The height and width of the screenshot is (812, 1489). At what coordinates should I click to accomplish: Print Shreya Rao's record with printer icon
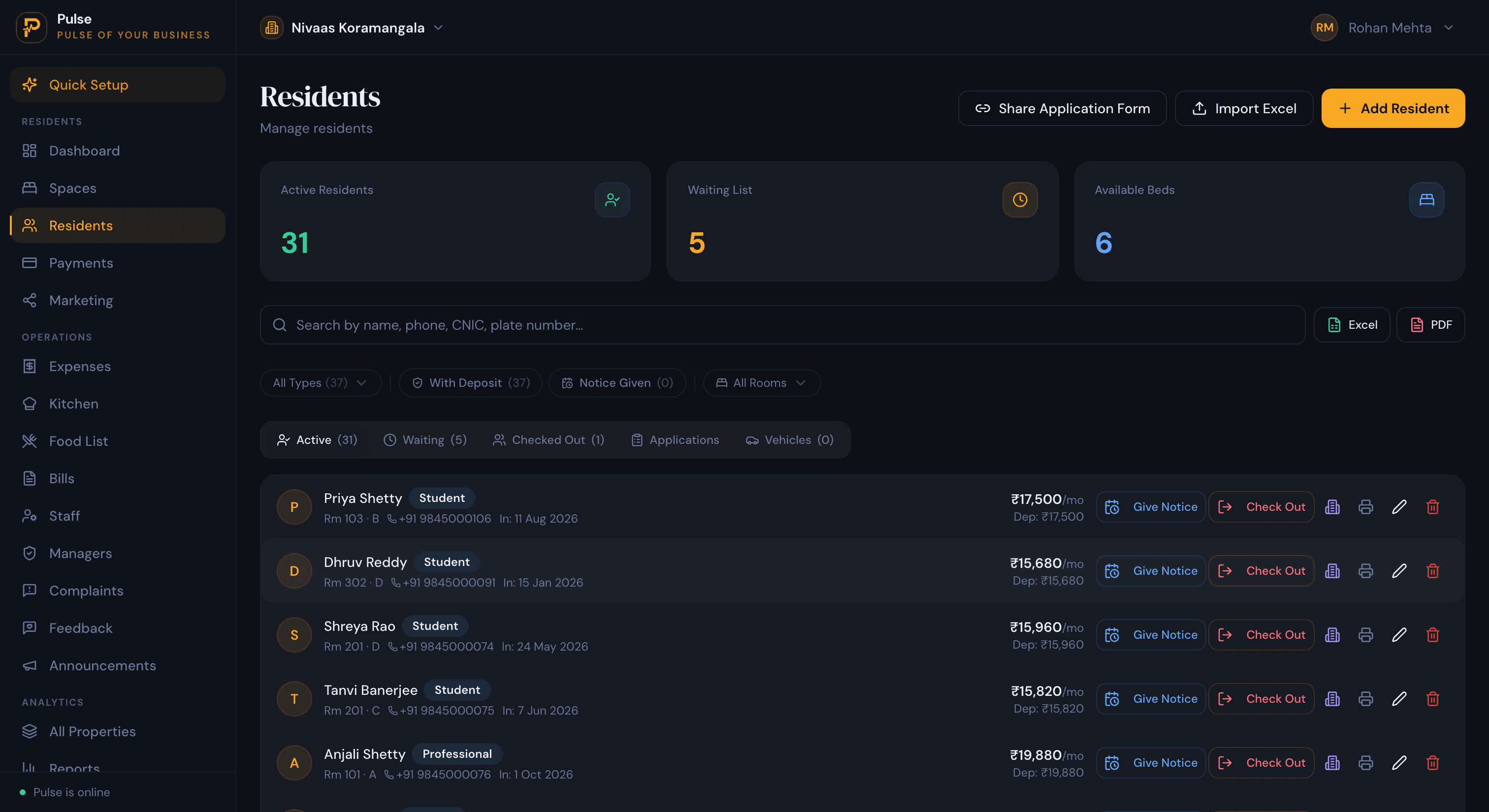pos(1365,635)
